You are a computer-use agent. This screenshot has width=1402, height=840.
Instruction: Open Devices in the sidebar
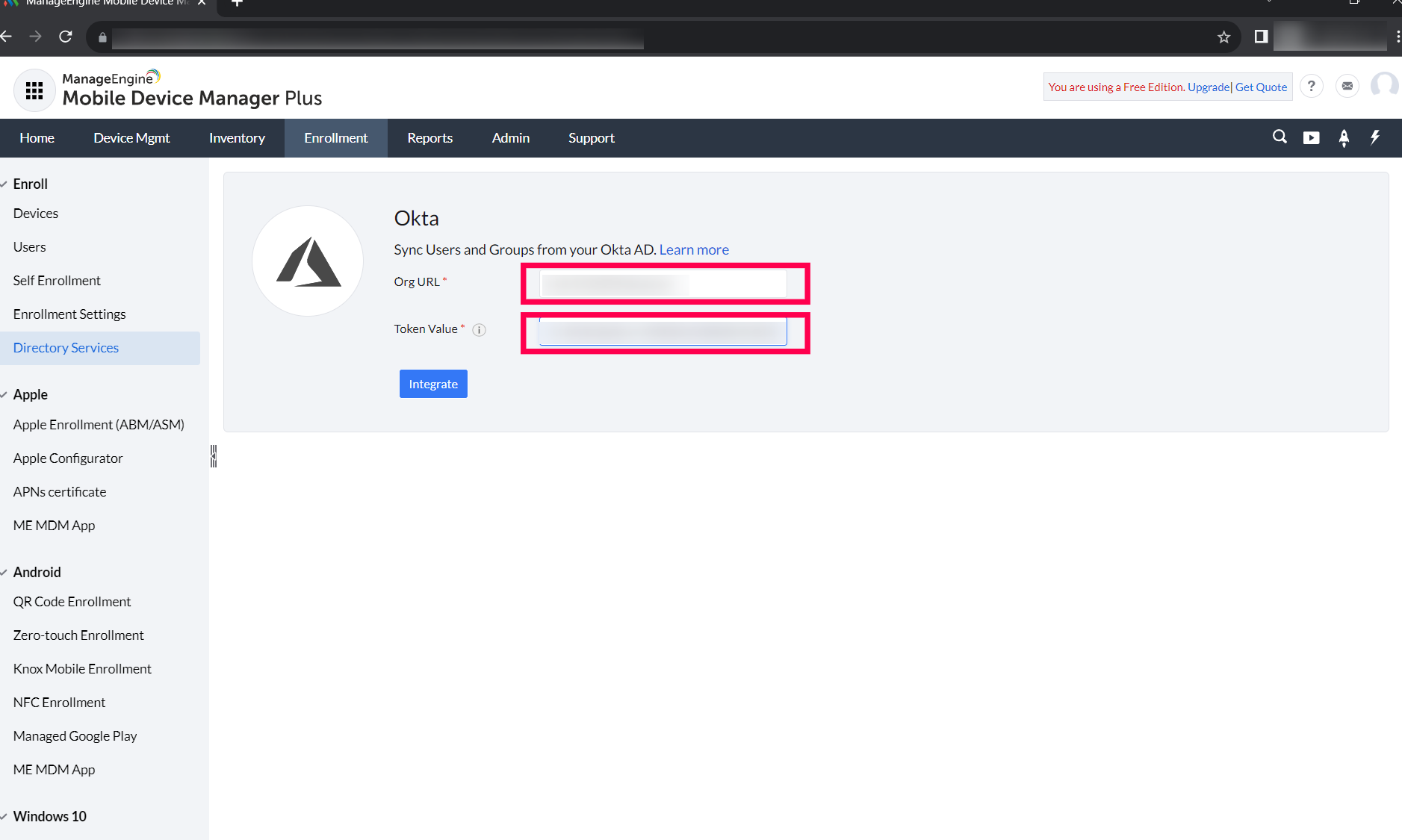(x=36, y=214)
